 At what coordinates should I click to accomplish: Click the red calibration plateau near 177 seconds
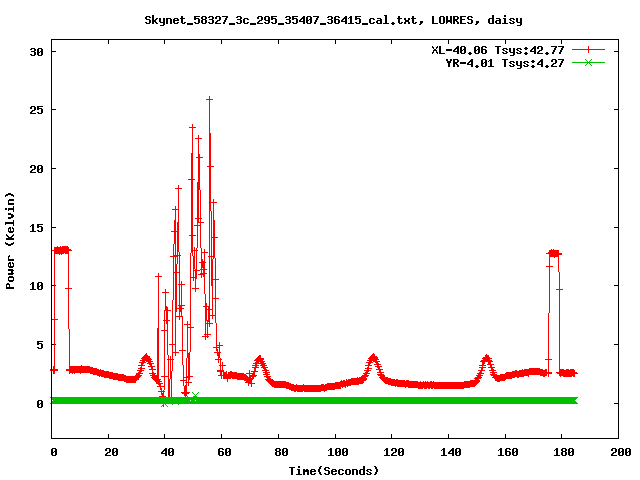[554, 253]
